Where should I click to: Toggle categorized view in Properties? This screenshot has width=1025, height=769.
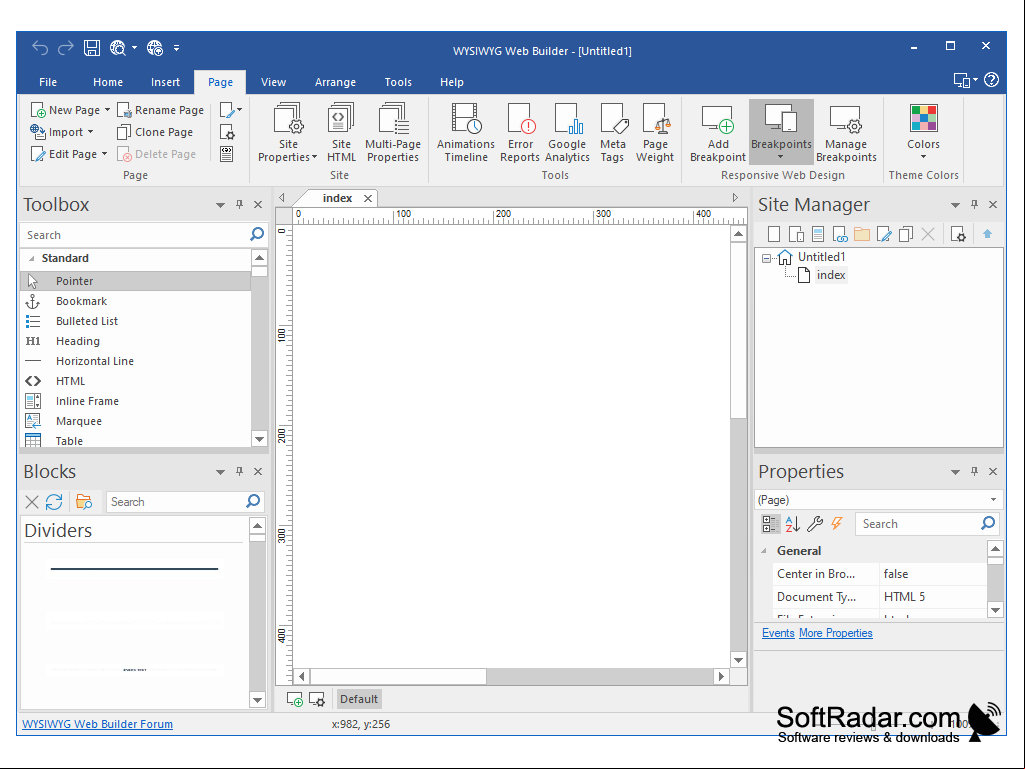coord(771,524)
